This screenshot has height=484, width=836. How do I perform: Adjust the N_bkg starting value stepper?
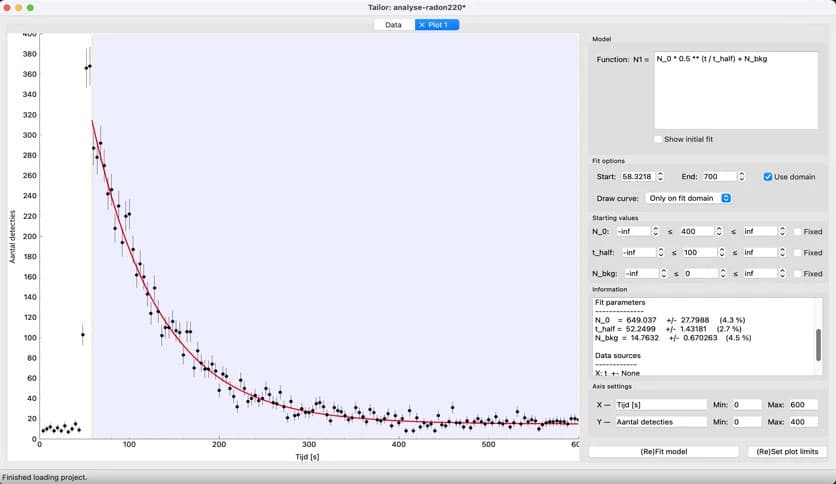pyautogui.click(x=723, y=273)
